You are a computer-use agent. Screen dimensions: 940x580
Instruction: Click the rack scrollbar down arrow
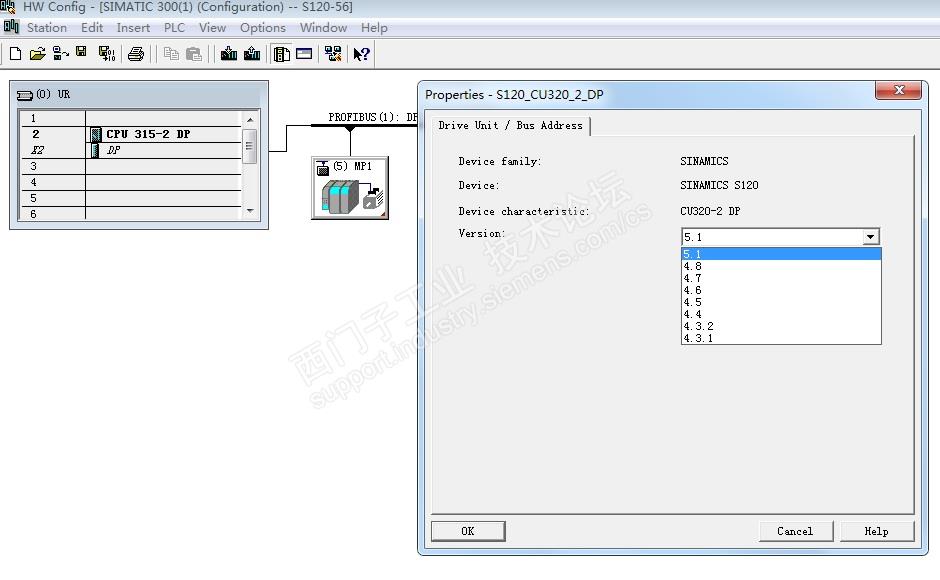[250, 211]
